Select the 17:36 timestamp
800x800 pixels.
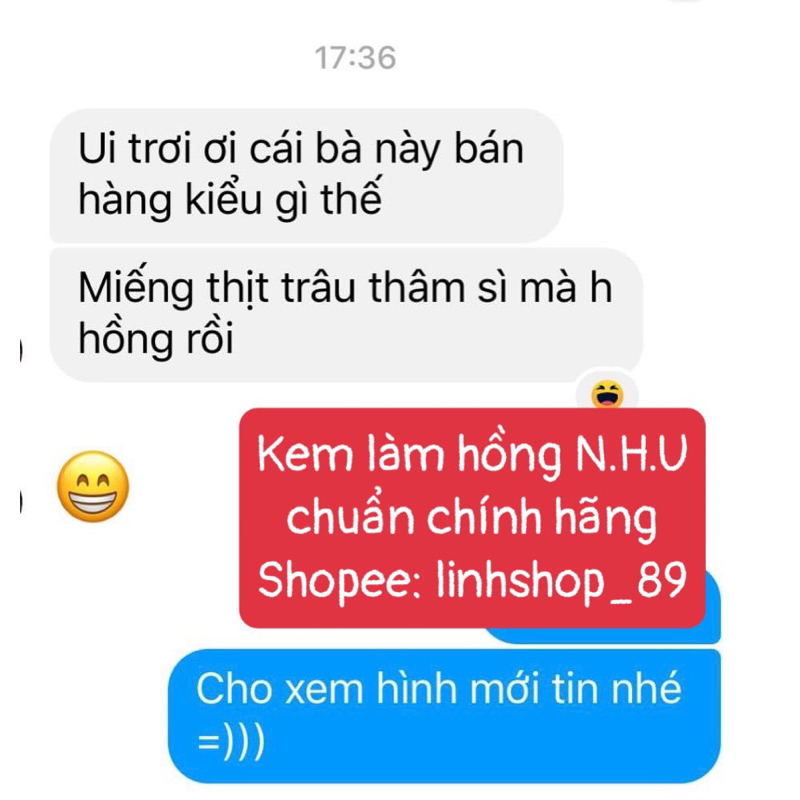(x=355, y=58)
